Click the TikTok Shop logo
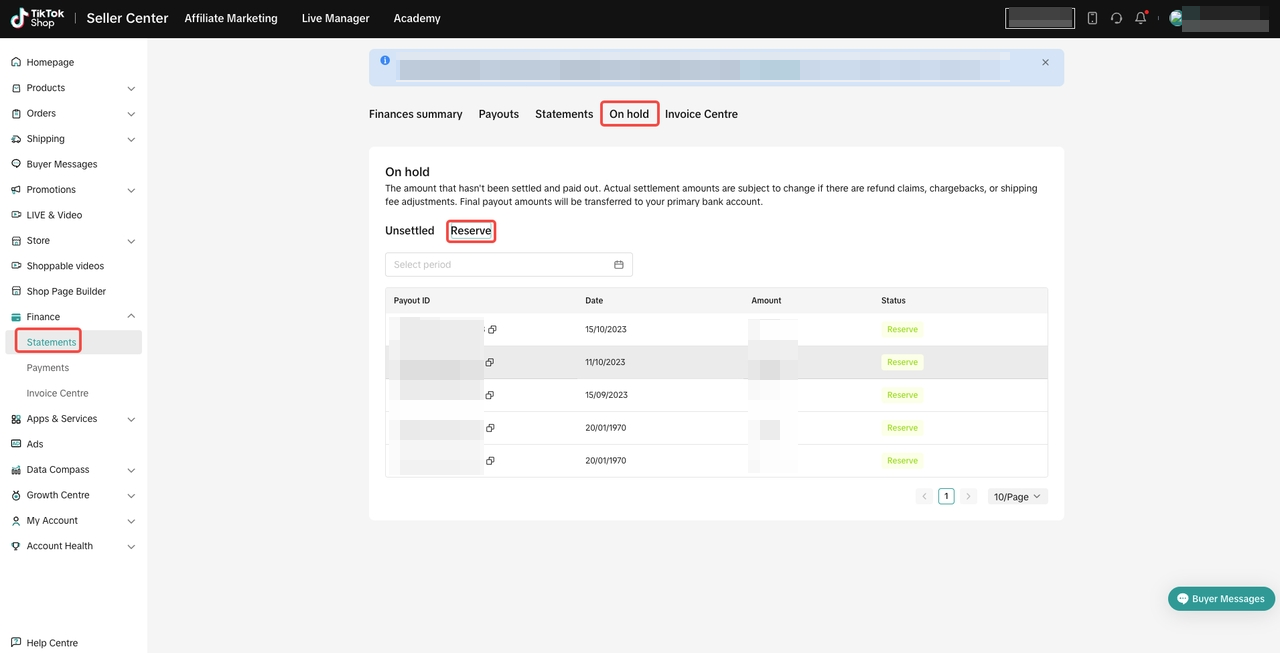The height and width of the screenshot is (653, 1280). (38, 18)
